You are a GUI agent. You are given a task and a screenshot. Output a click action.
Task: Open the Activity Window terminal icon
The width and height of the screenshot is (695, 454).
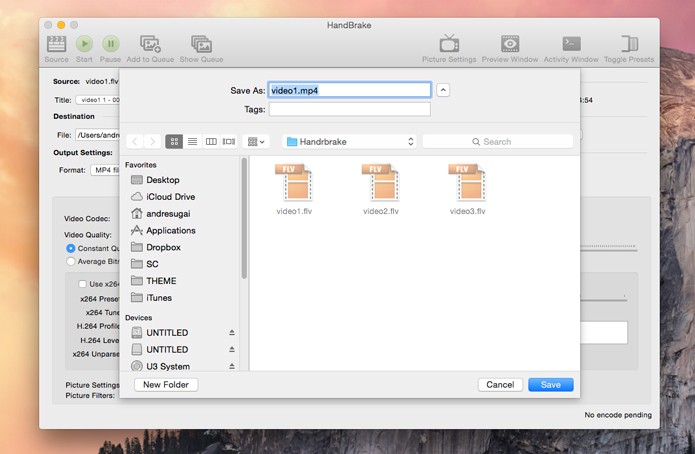point(571,44)
